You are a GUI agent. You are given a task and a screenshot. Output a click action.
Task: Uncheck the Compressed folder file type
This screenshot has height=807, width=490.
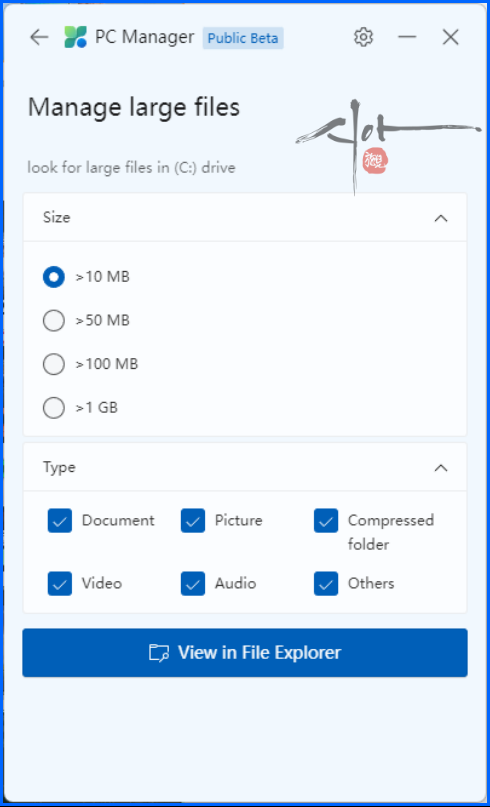point(326,520)
